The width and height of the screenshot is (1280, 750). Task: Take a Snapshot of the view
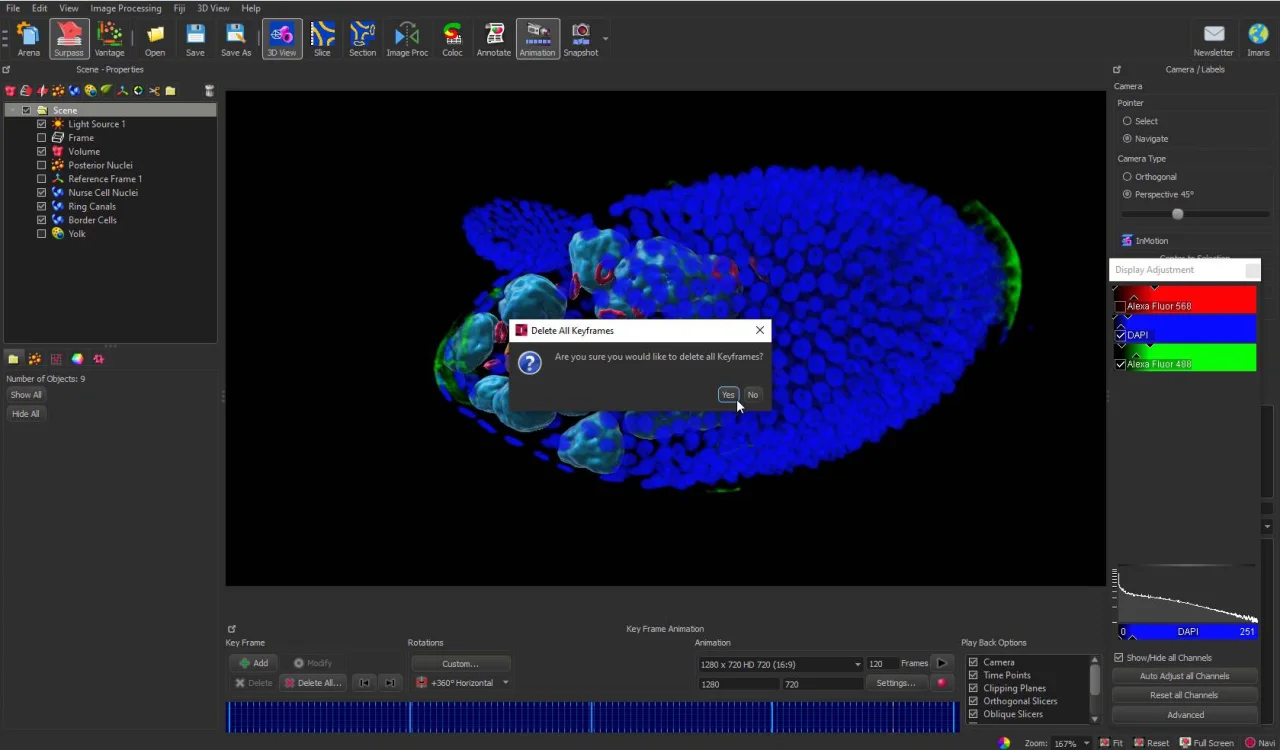pyautogui.click(x=580, y=39)
